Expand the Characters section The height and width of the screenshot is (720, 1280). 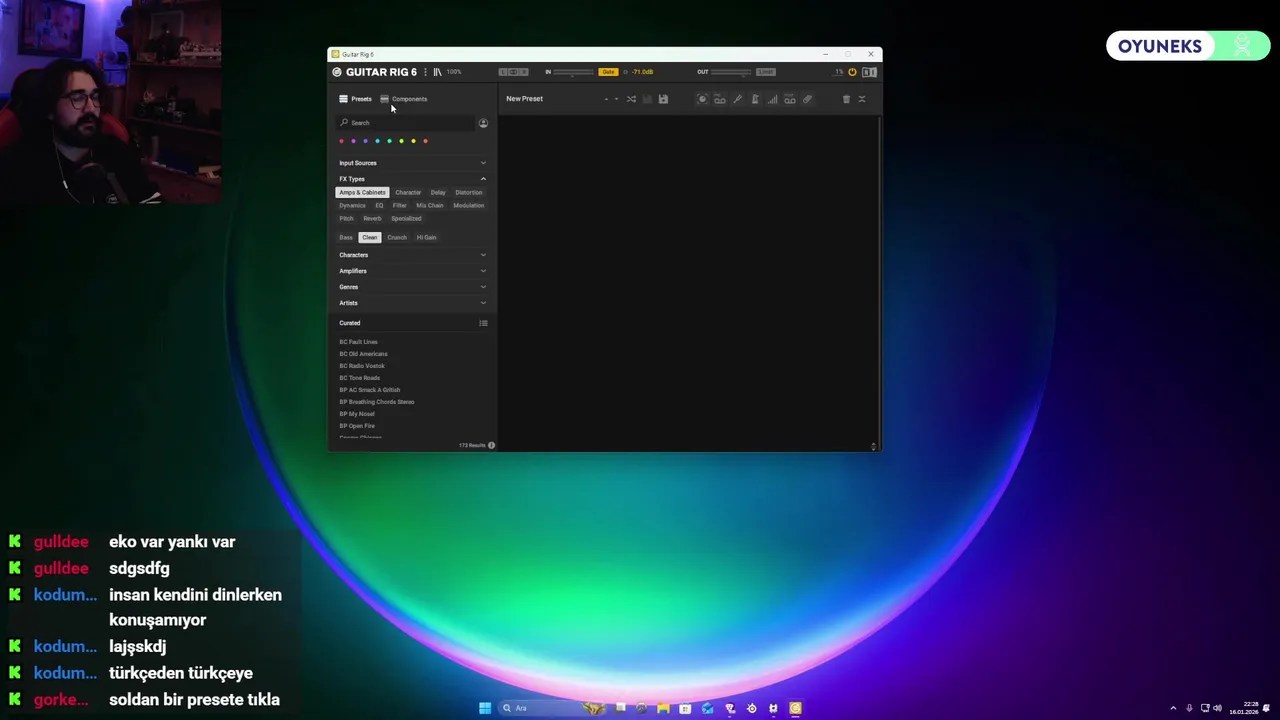(412, 255)
